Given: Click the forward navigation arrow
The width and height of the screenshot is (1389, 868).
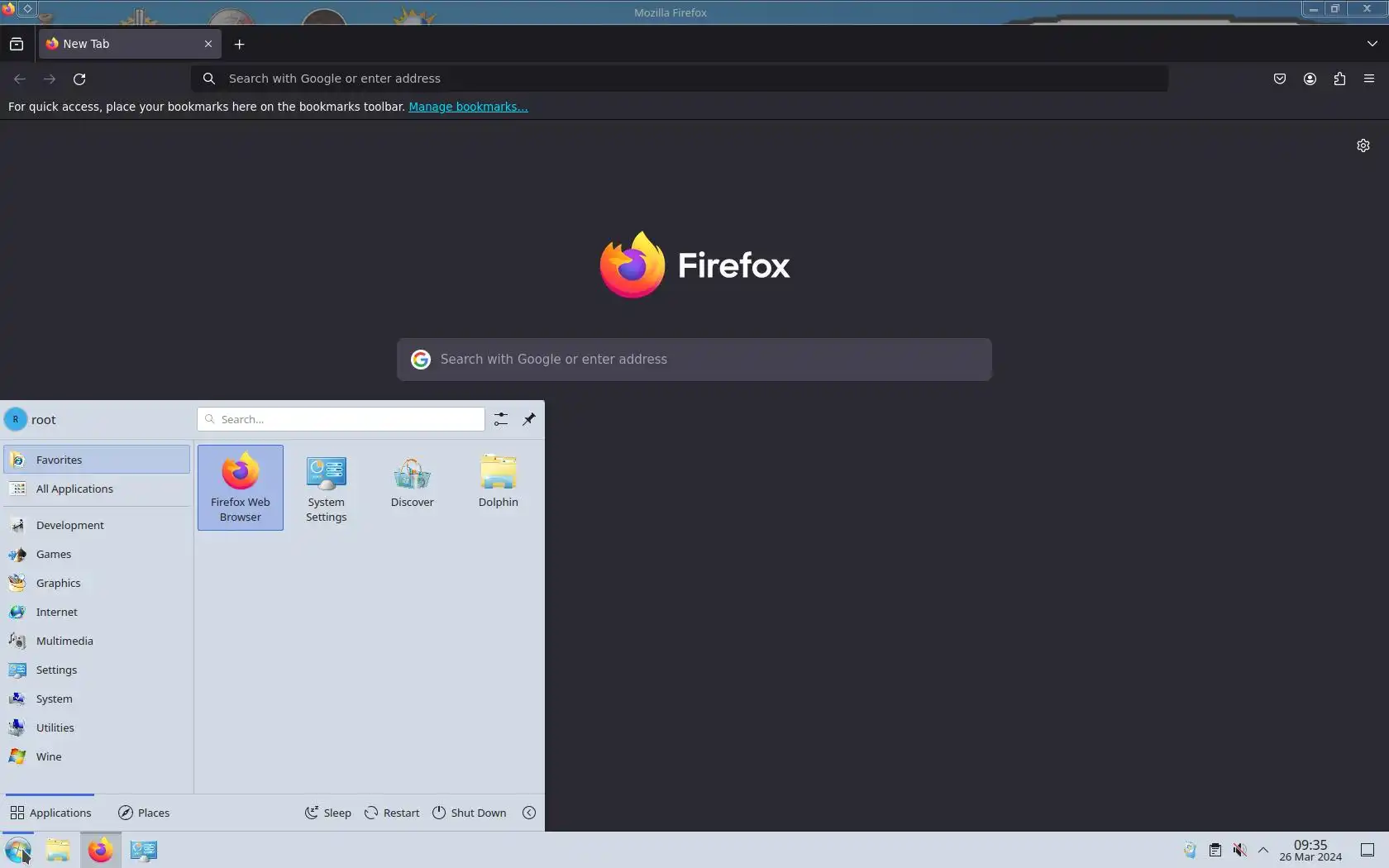Looking at the screenshot, I should point(50,79).
